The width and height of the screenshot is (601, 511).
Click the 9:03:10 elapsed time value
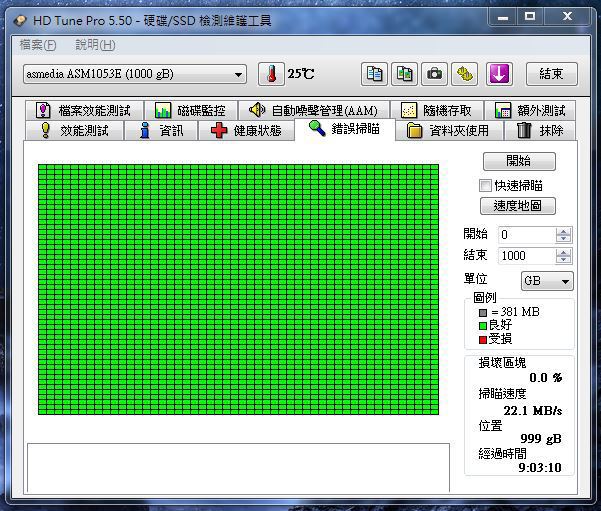540,468
